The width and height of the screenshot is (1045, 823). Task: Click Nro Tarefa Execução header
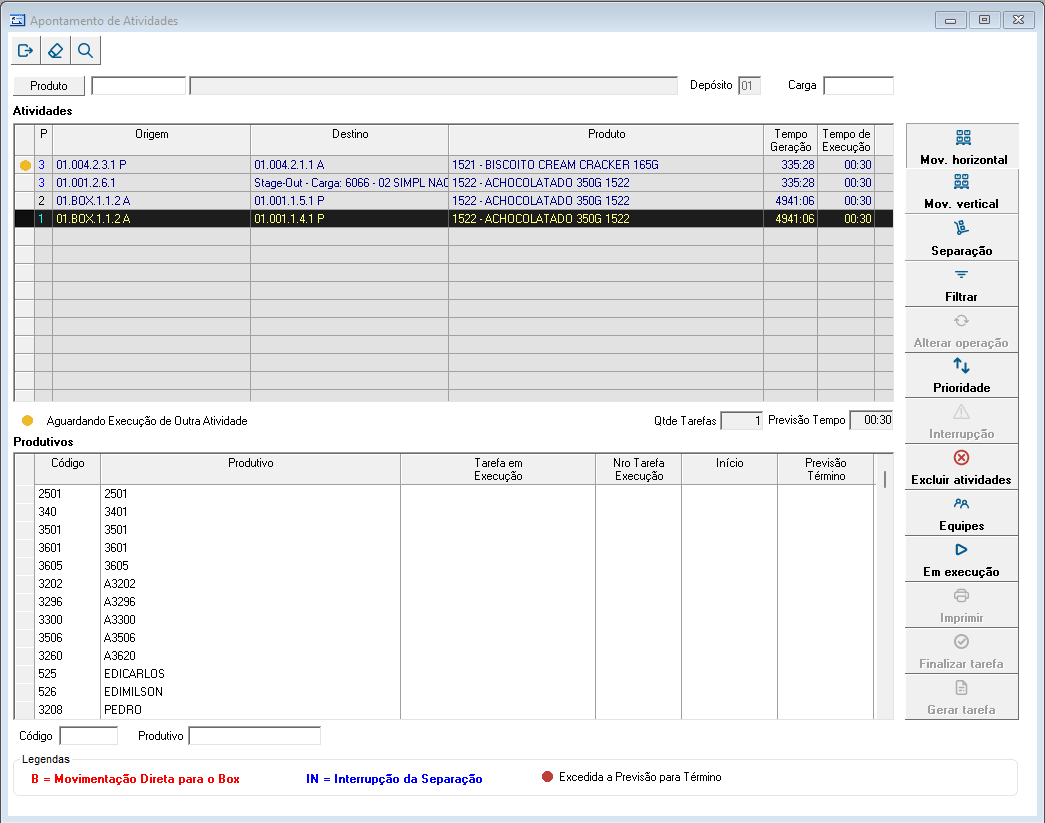638,469
